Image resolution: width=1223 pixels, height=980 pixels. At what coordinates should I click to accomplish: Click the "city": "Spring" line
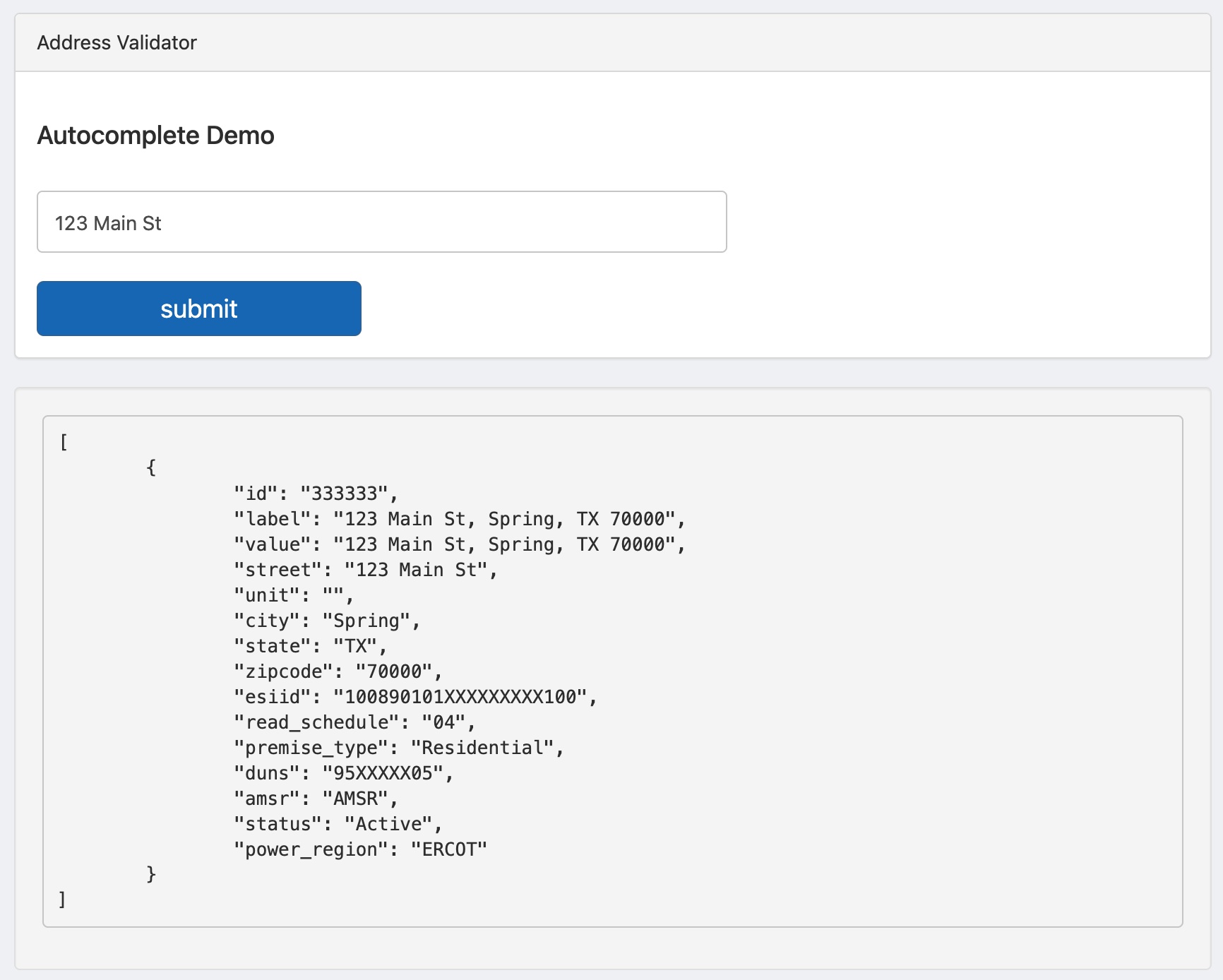(x=326, y=621)
